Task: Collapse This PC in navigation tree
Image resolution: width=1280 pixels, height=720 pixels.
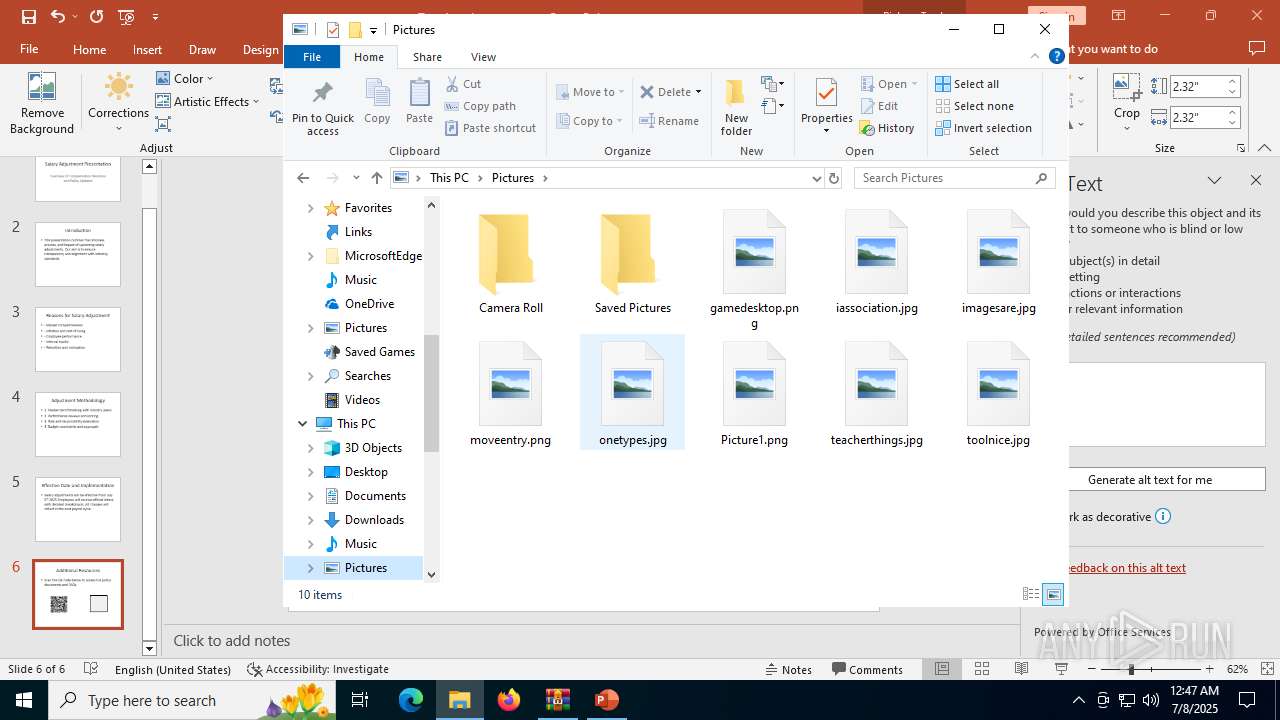Action: (x=303, y=424)
